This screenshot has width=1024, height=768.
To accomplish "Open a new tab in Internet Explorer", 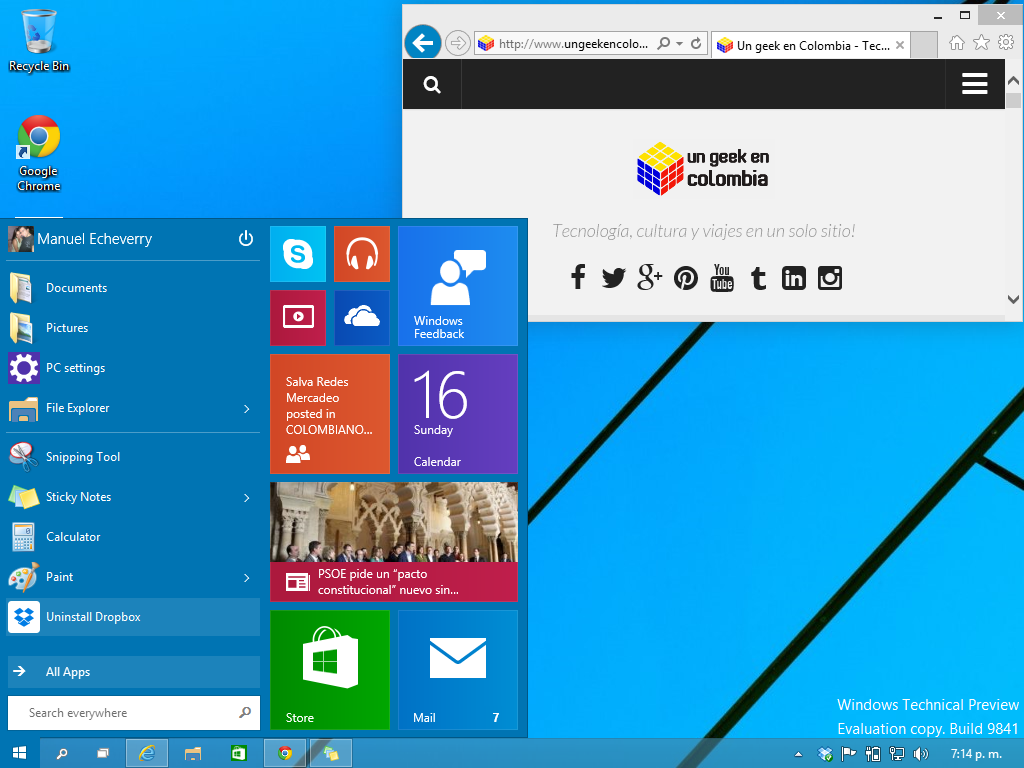I will [x=923, y=45].
